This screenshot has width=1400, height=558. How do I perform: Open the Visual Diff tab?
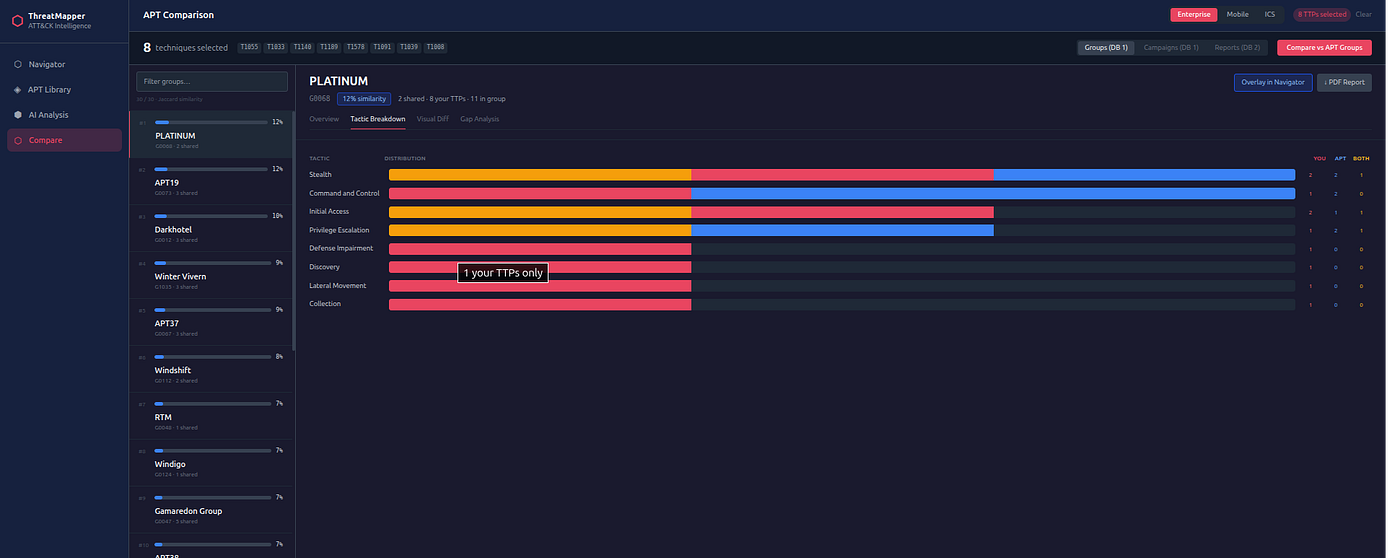(433, 119)
